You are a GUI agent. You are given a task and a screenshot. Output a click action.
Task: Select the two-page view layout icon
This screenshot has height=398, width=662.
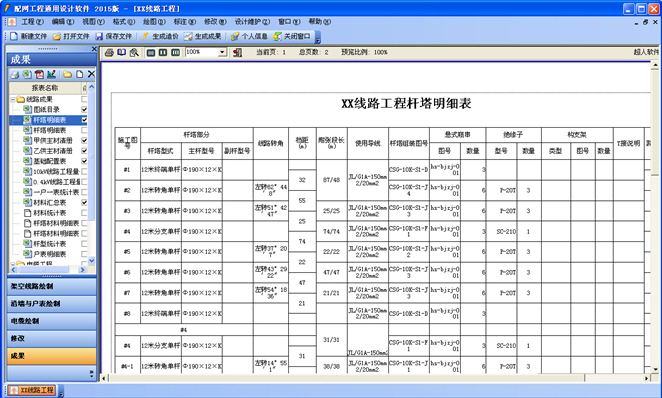163,52
